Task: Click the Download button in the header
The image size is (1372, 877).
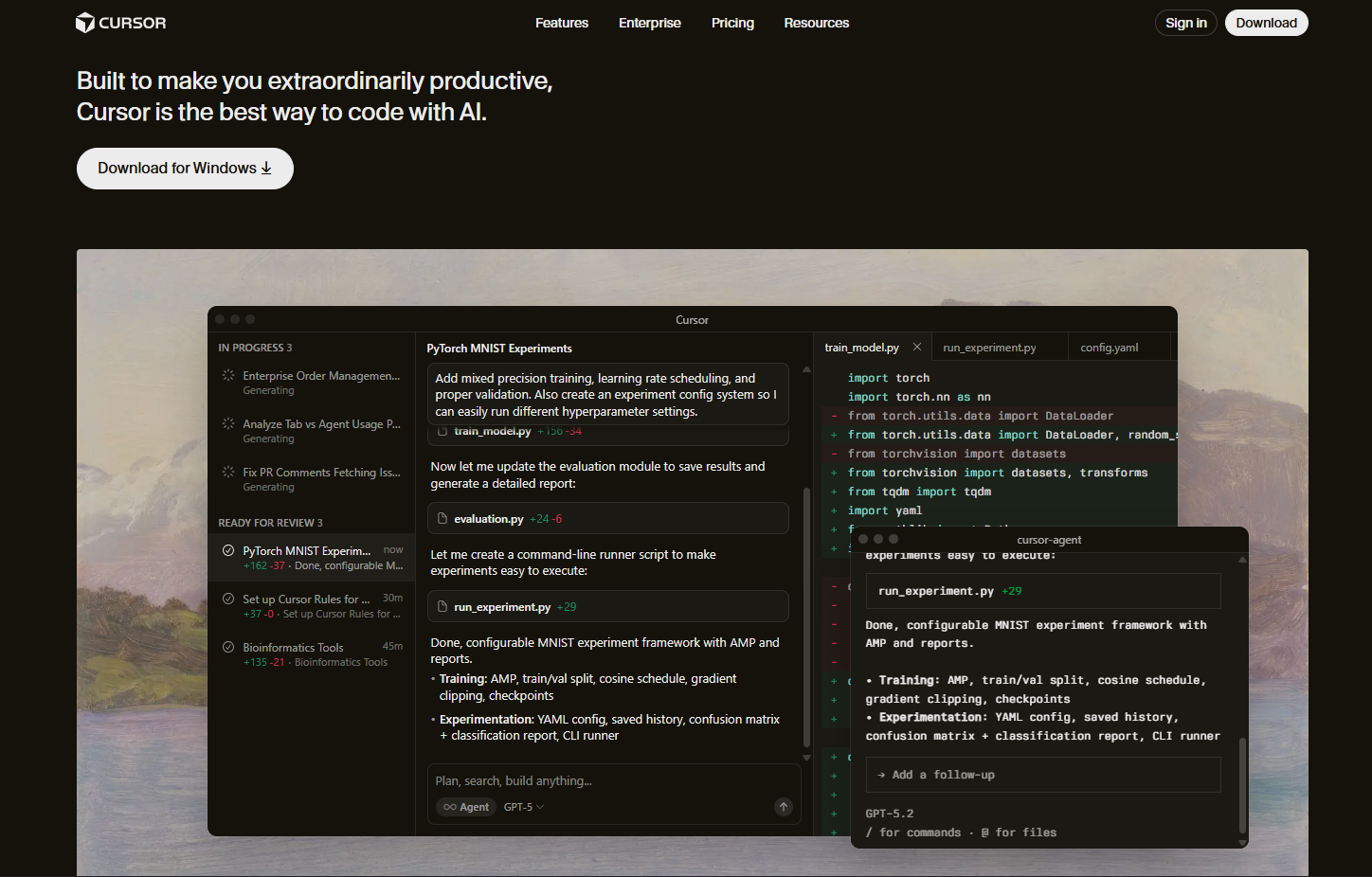Action: click(1266, 23)
